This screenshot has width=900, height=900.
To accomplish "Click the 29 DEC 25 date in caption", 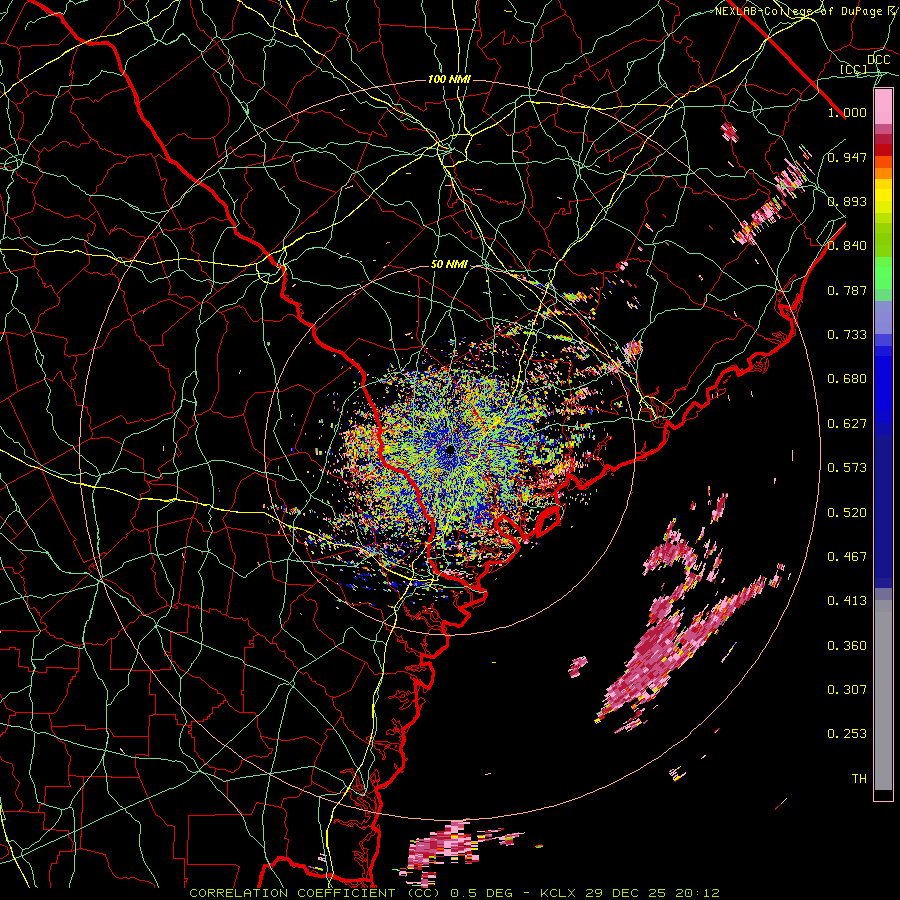I will (x=626, y=893).
